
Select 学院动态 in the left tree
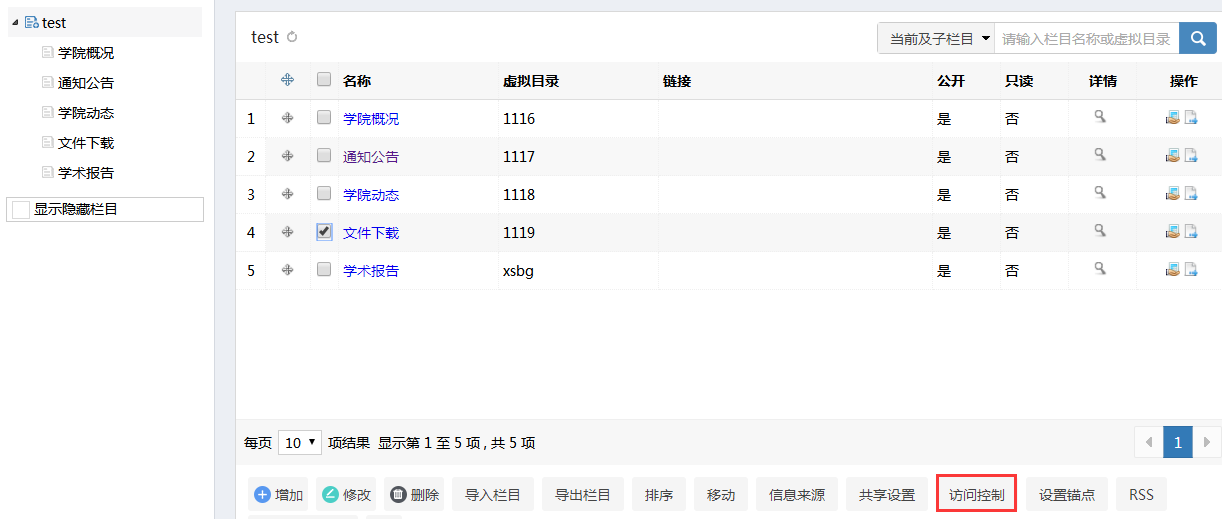pos(86,113)
